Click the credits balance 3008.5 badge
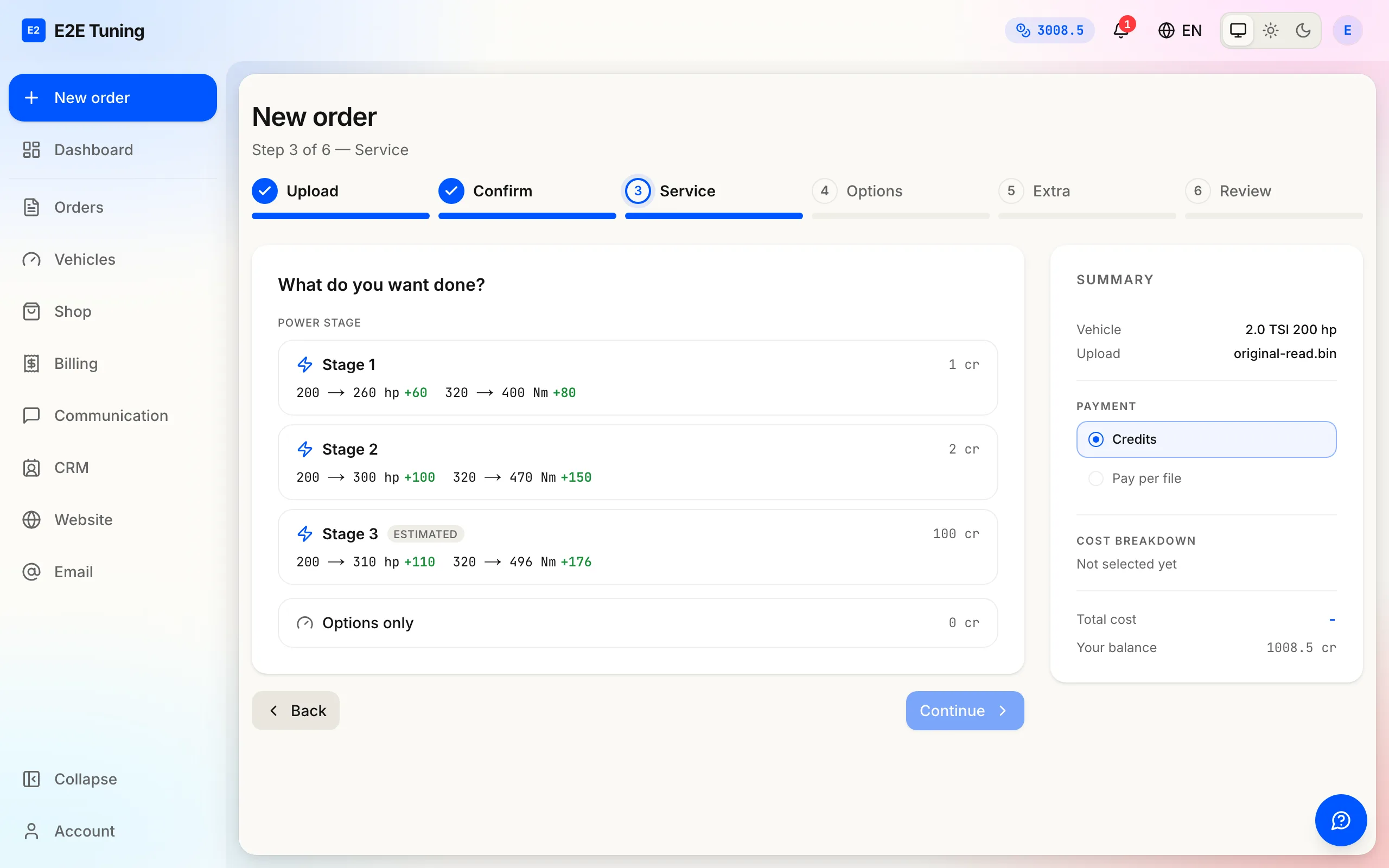Screen dimensions: 1389x868 pos(1049,30)
